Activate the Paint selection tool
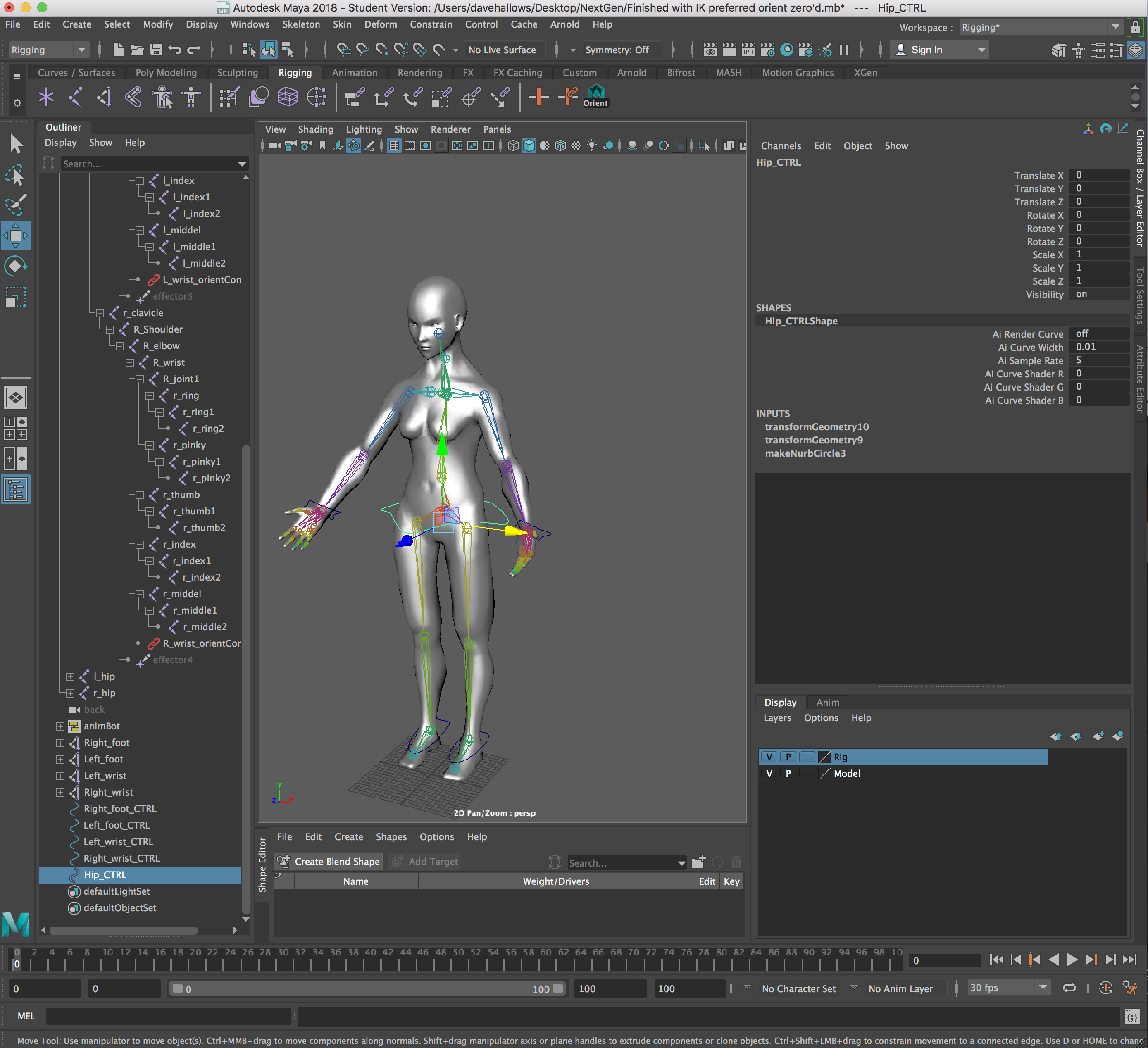The width and height of the screenshot is (1148, 1048). [x=15, y=206]
